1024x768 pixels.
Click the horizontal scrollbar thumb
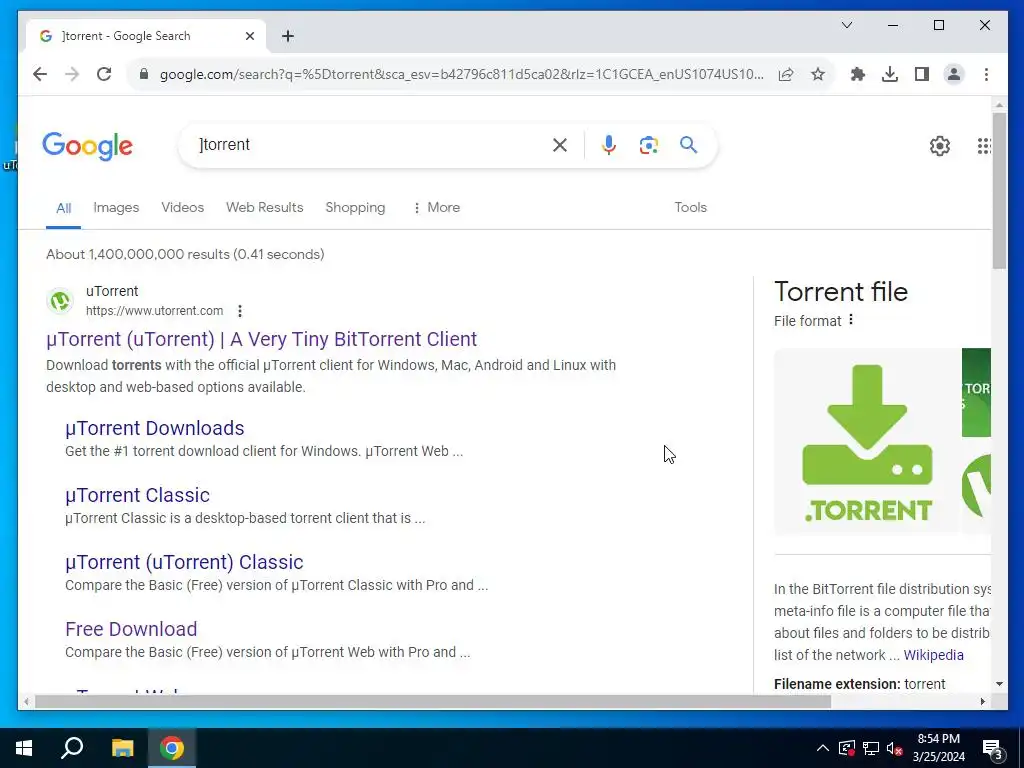click(x=432, y=702)
